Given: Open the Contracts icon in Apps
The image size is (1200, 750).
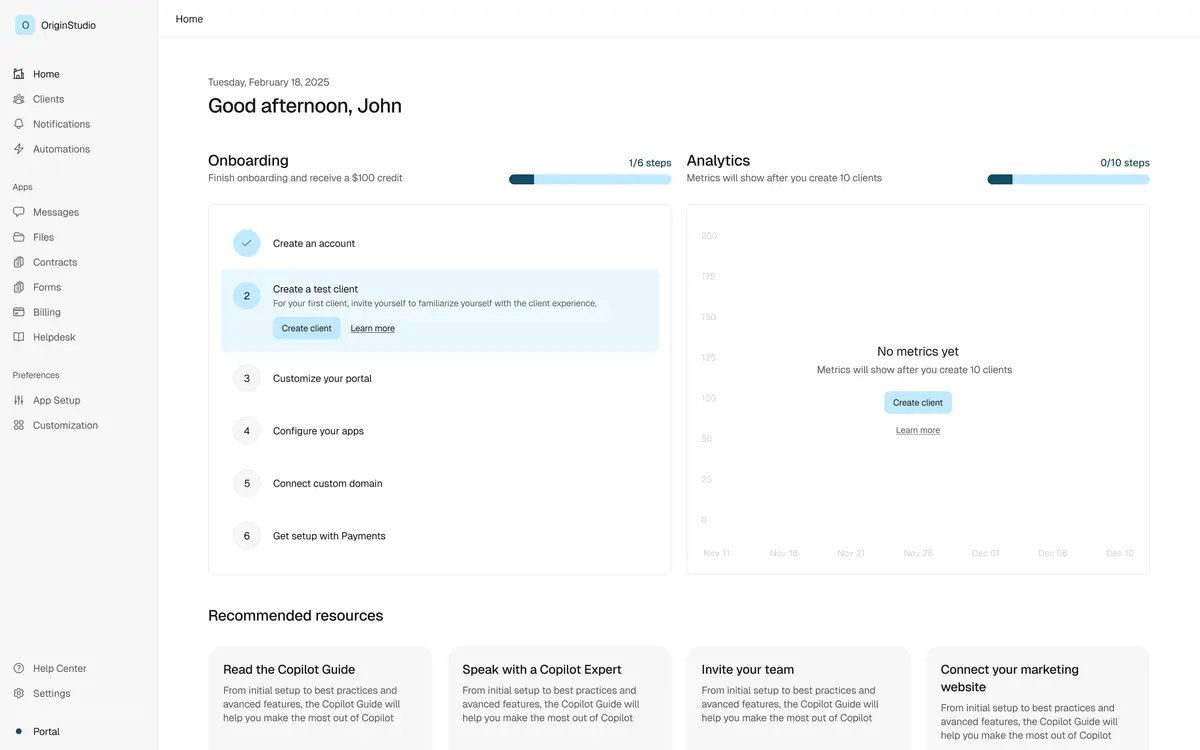Looking at the screenshot, I should tap(17, 260).
